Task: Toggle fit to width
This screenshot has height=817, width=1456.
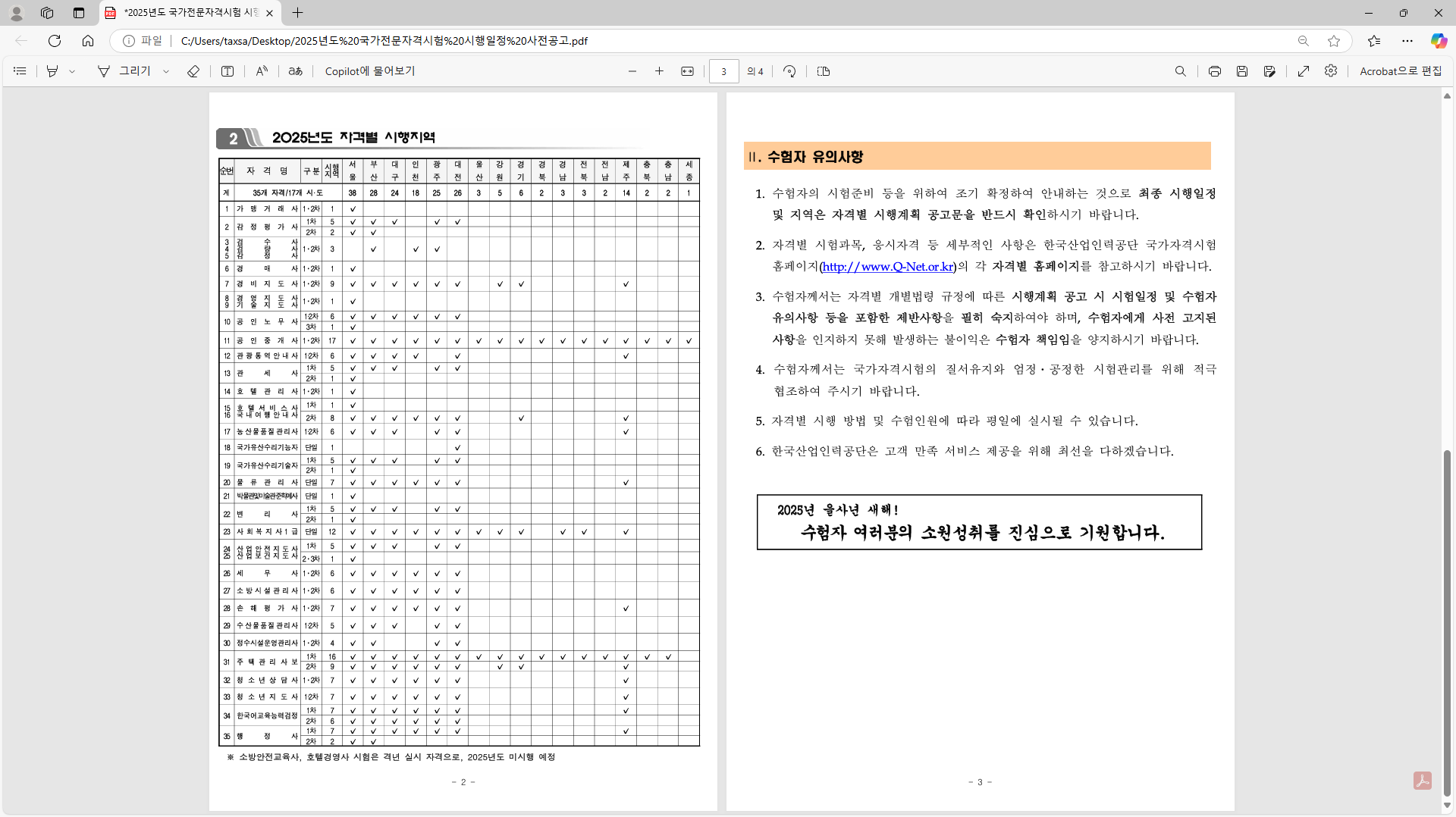Action: (x=688, y=71)
